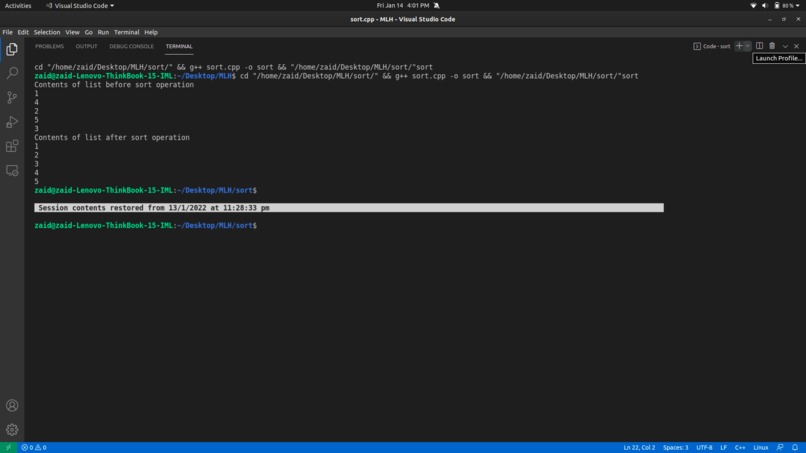This screenshot has height=453, width=806.
Task: Click the Linux configuration in status bar
Action: tap(760, 447)
